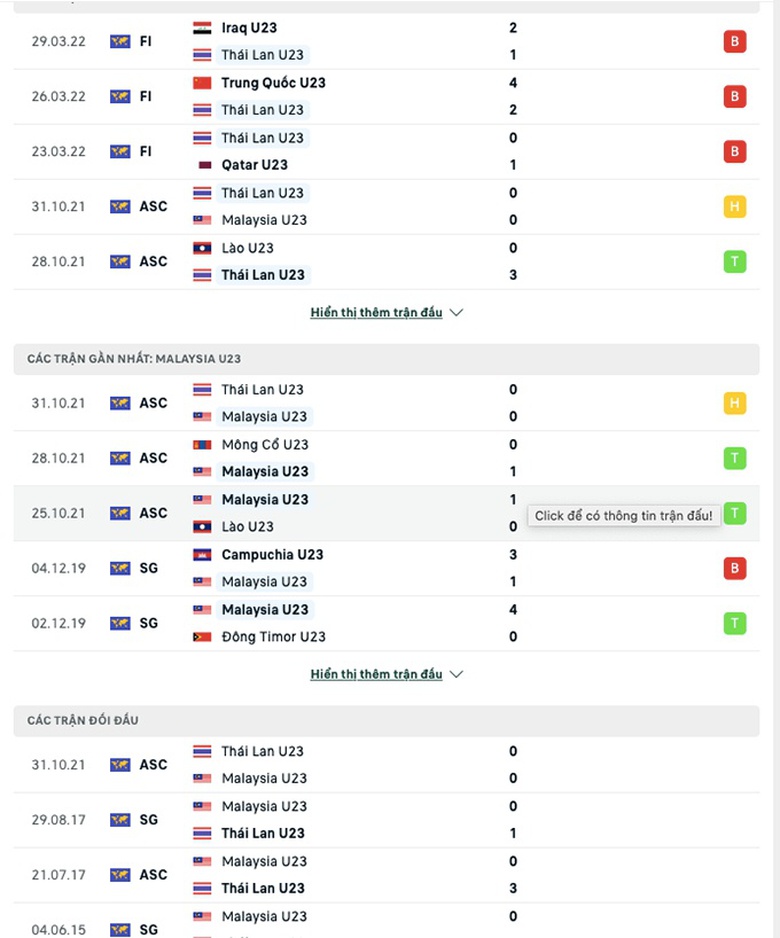Viewport: 780px width, 938px height.
Task: Click green T badge for Lào vs Thái Lan
Action: pos(735,262)
